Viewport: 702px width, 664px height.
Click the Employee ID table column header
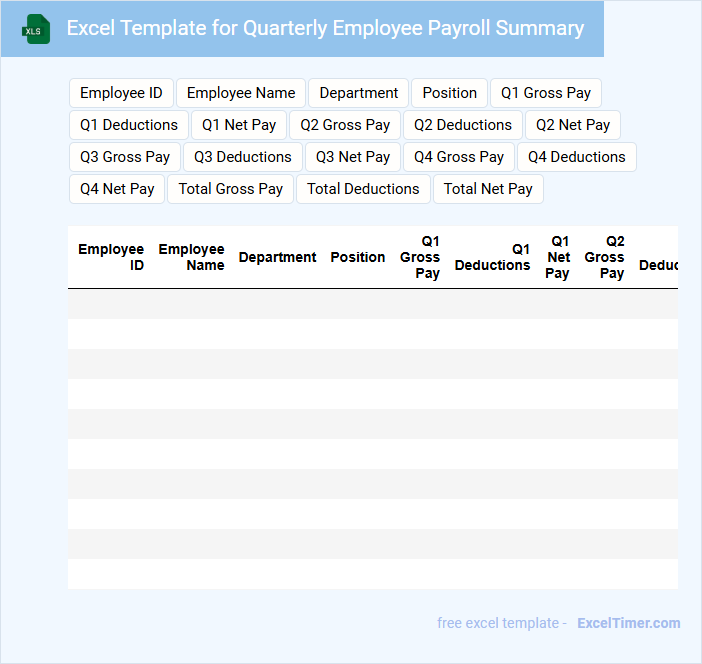pos(111,257)
